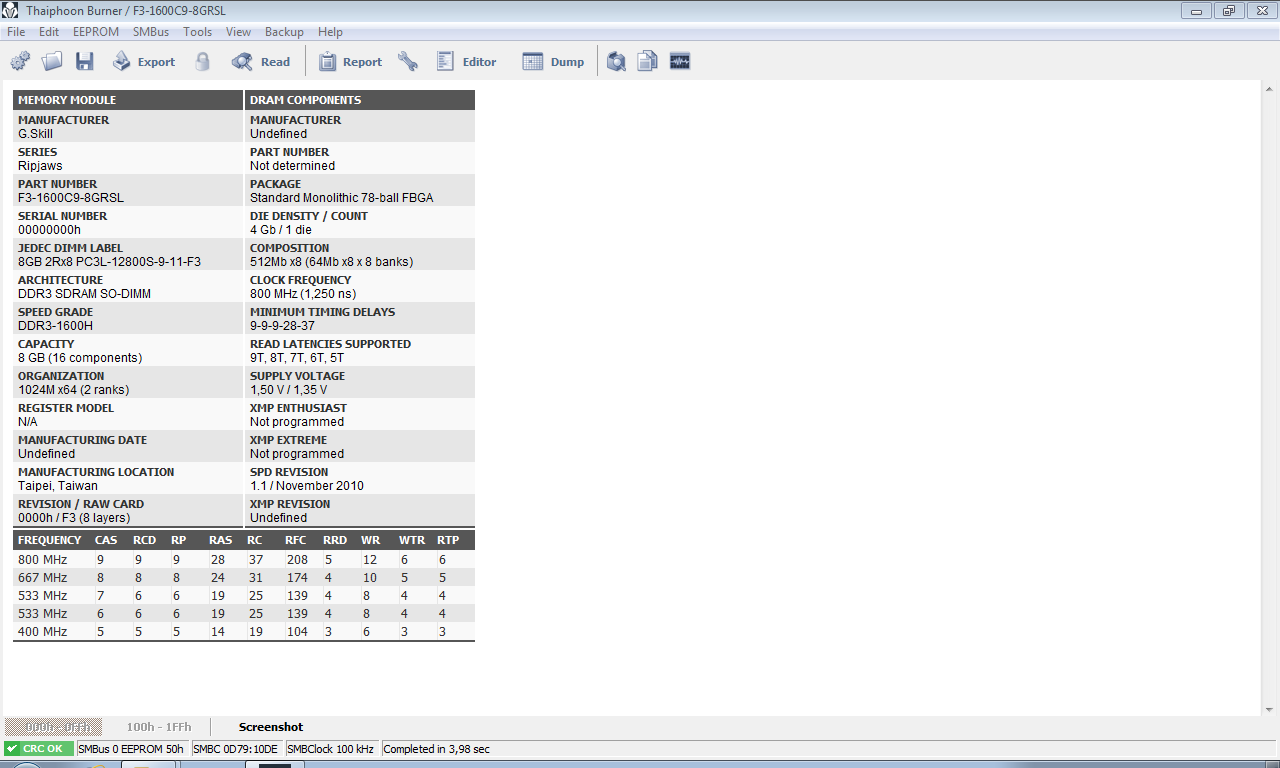The height and width of the screenshot is (768, 1280).
Task: Select the 667 MHz timing row
Action: [244, 578]
